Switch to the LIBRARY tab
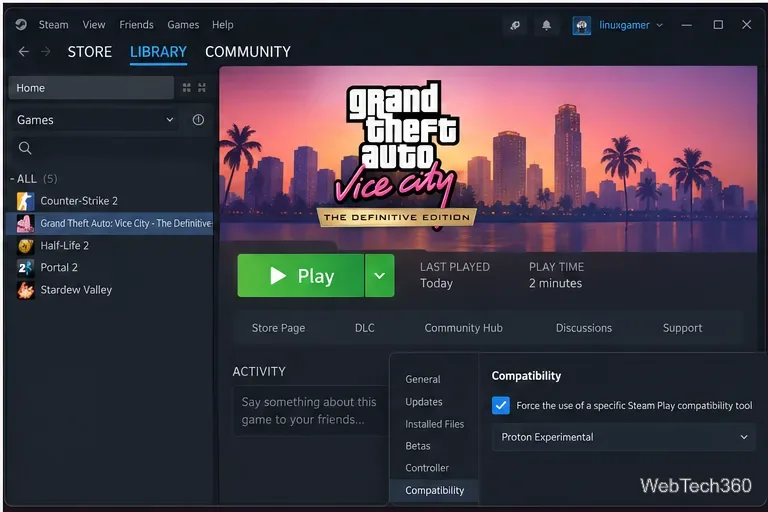 pos(158,52)
